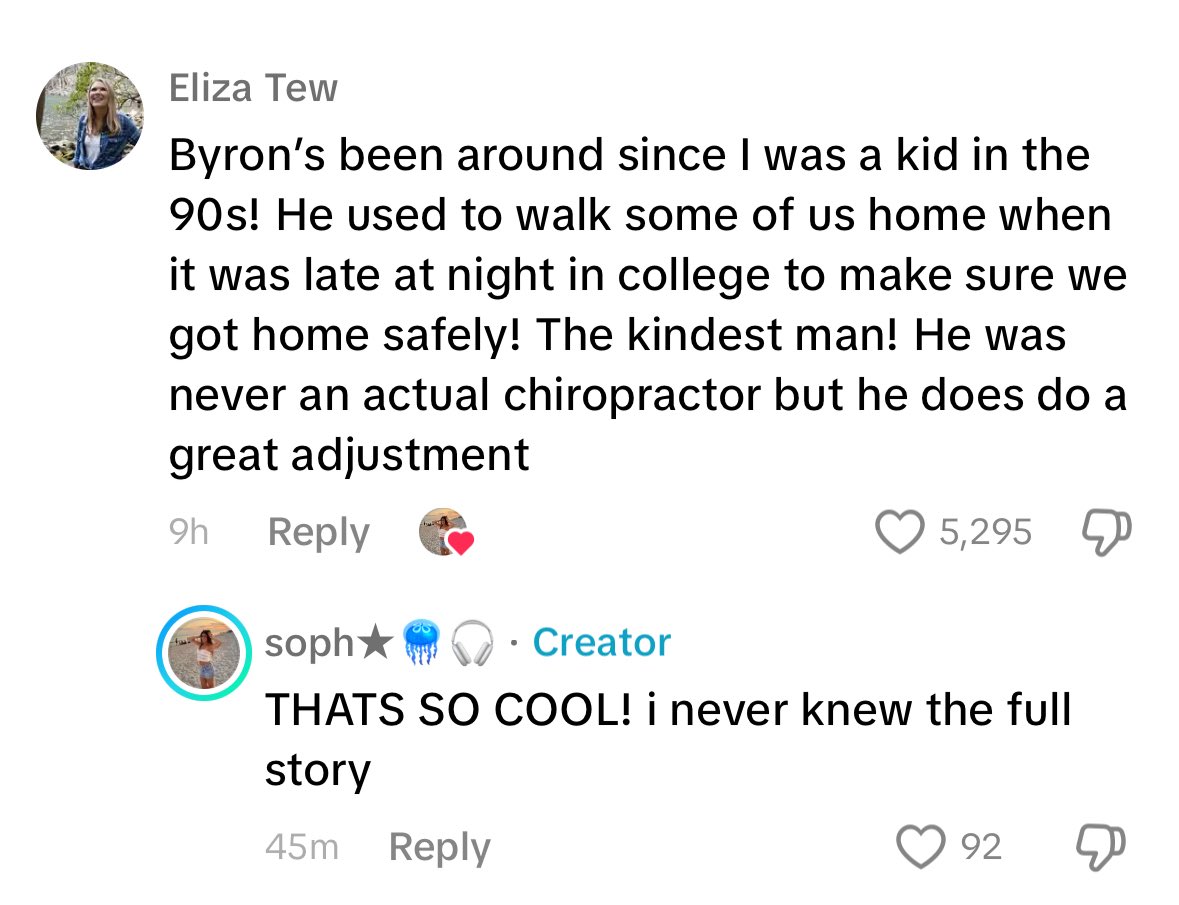Reply to Eliza Tew's comment
The height and width of the screenshot is (905, 1179).
319,532
